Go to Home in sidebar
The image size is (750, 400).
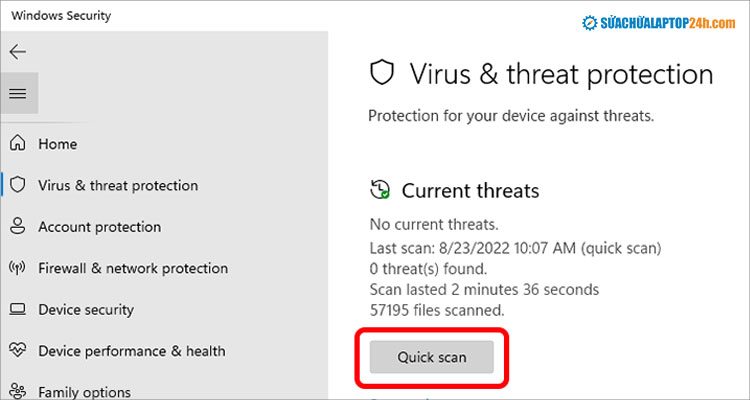(57, 144)
